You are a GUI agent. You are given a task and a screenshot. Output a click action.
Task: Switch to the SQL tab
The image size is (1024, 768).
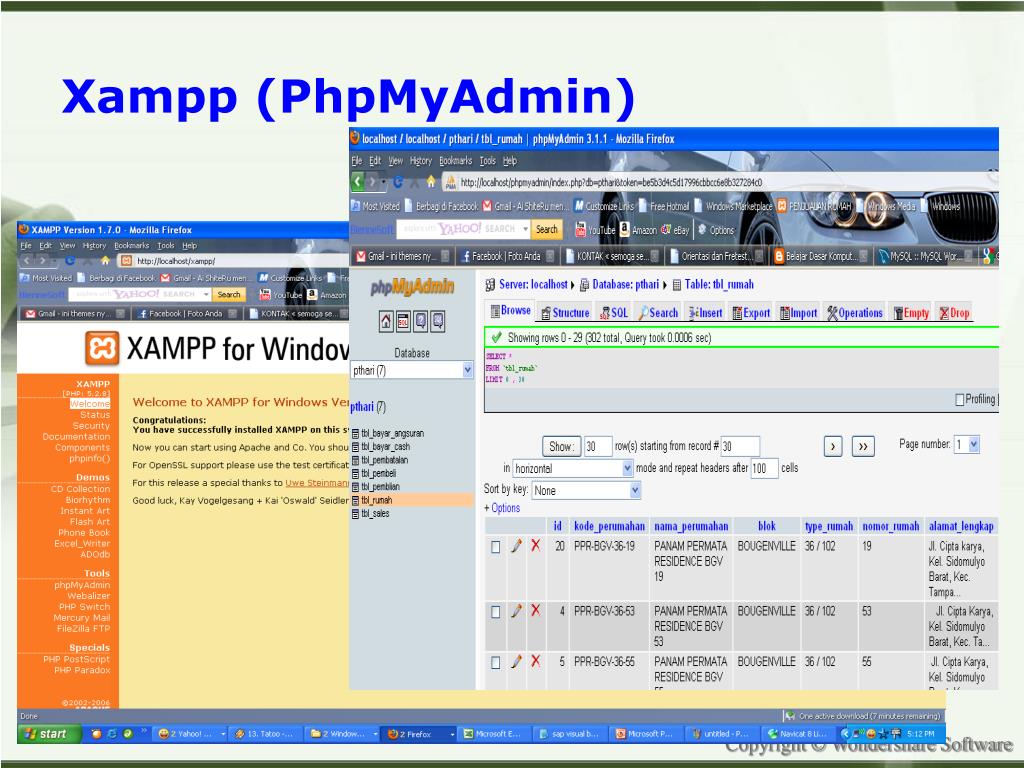[614, 313]
